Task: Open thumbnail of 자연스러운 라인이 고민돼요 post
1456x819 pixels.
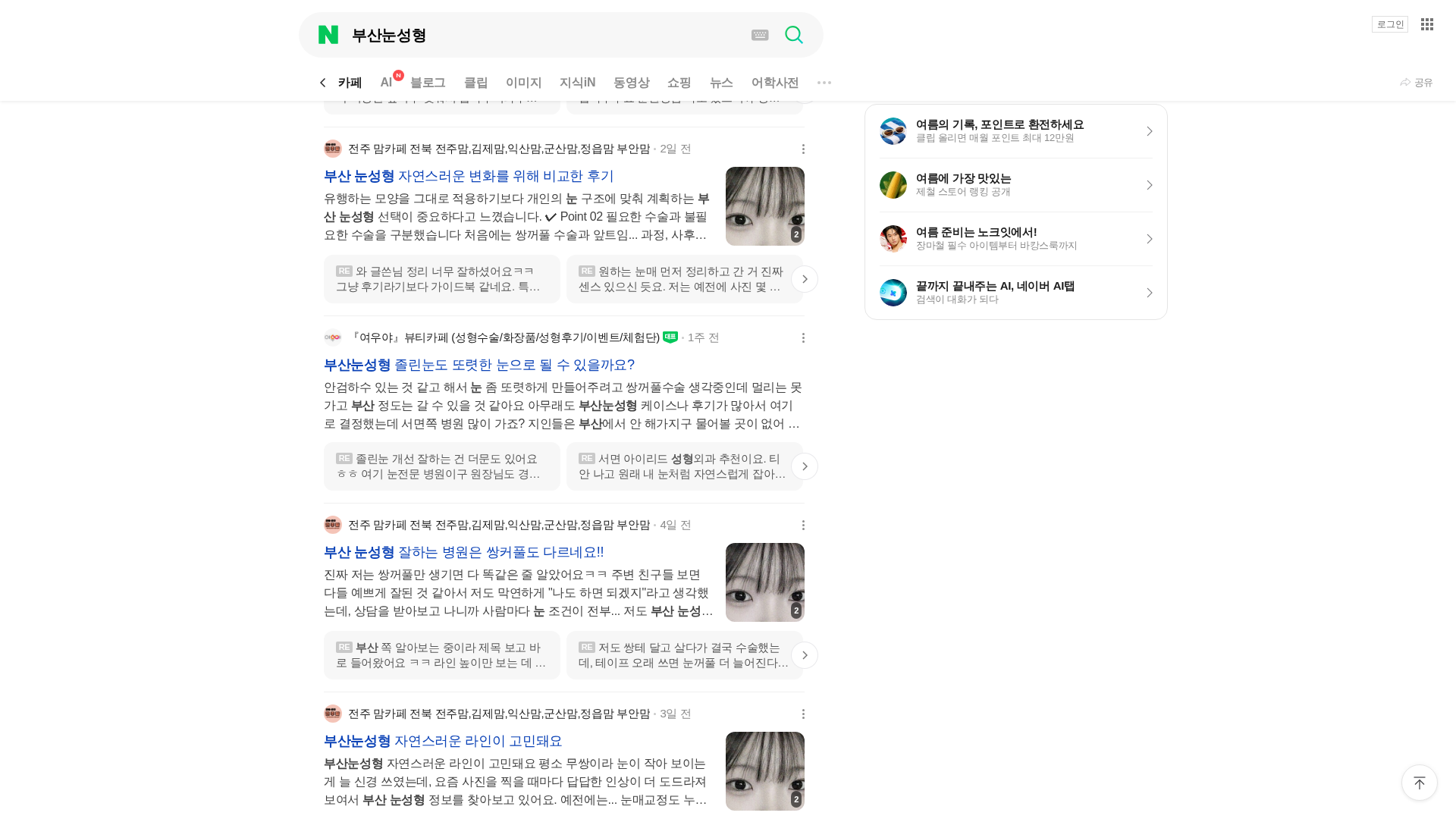Action: [x=765, y=771]
